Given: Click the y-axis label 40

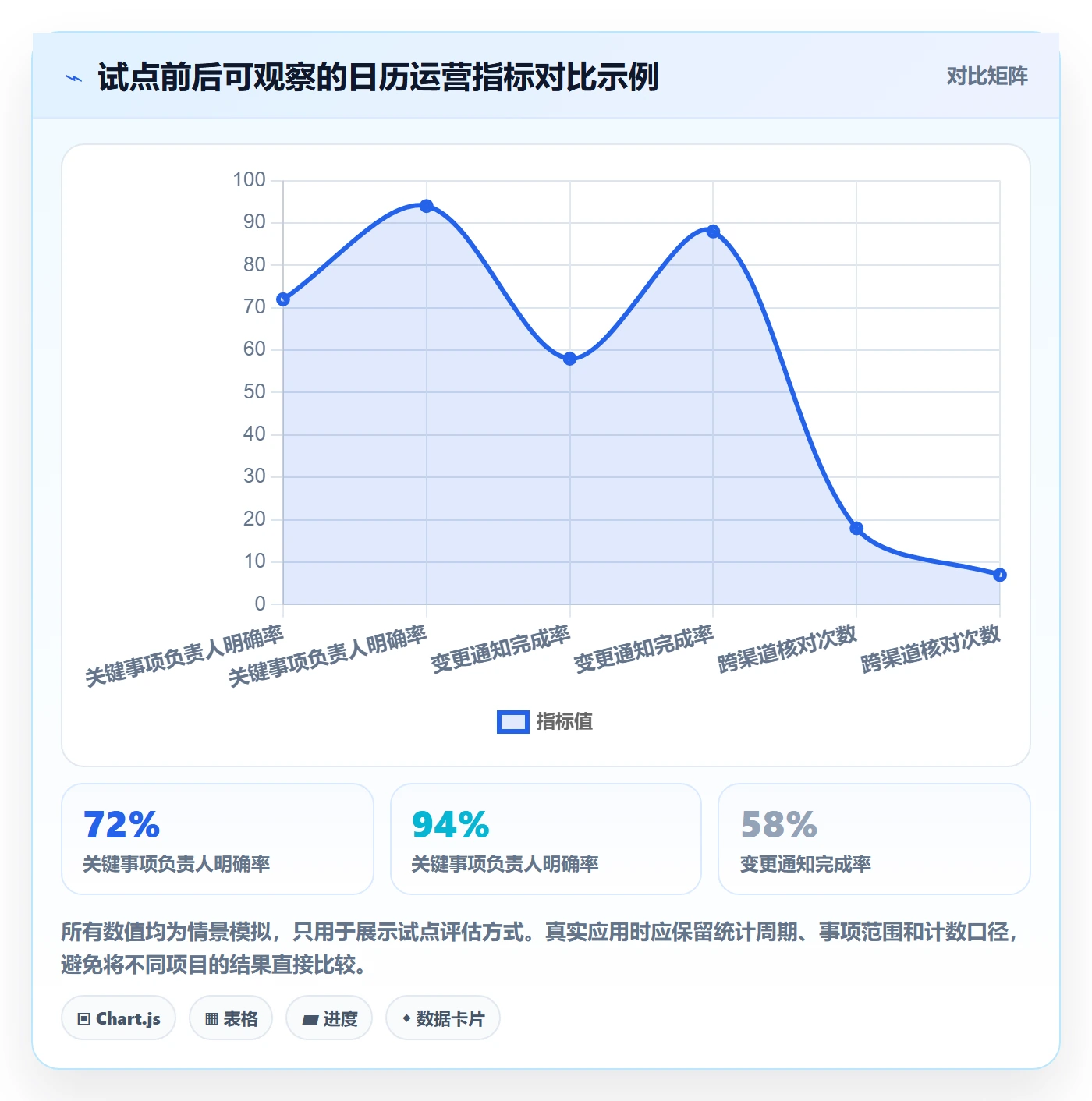Looking at the screenshot, I should pos(254,434).
